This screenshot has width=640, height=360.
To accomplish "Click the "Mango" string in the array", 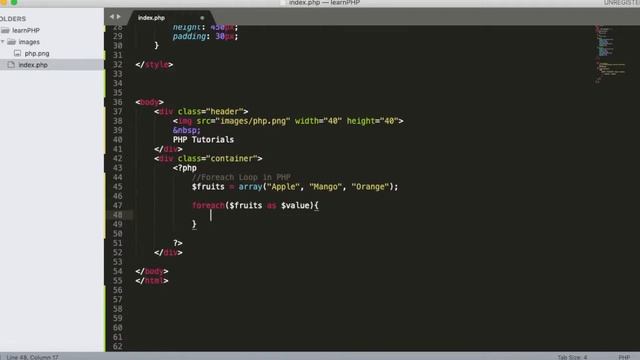I will pos(325,187).
